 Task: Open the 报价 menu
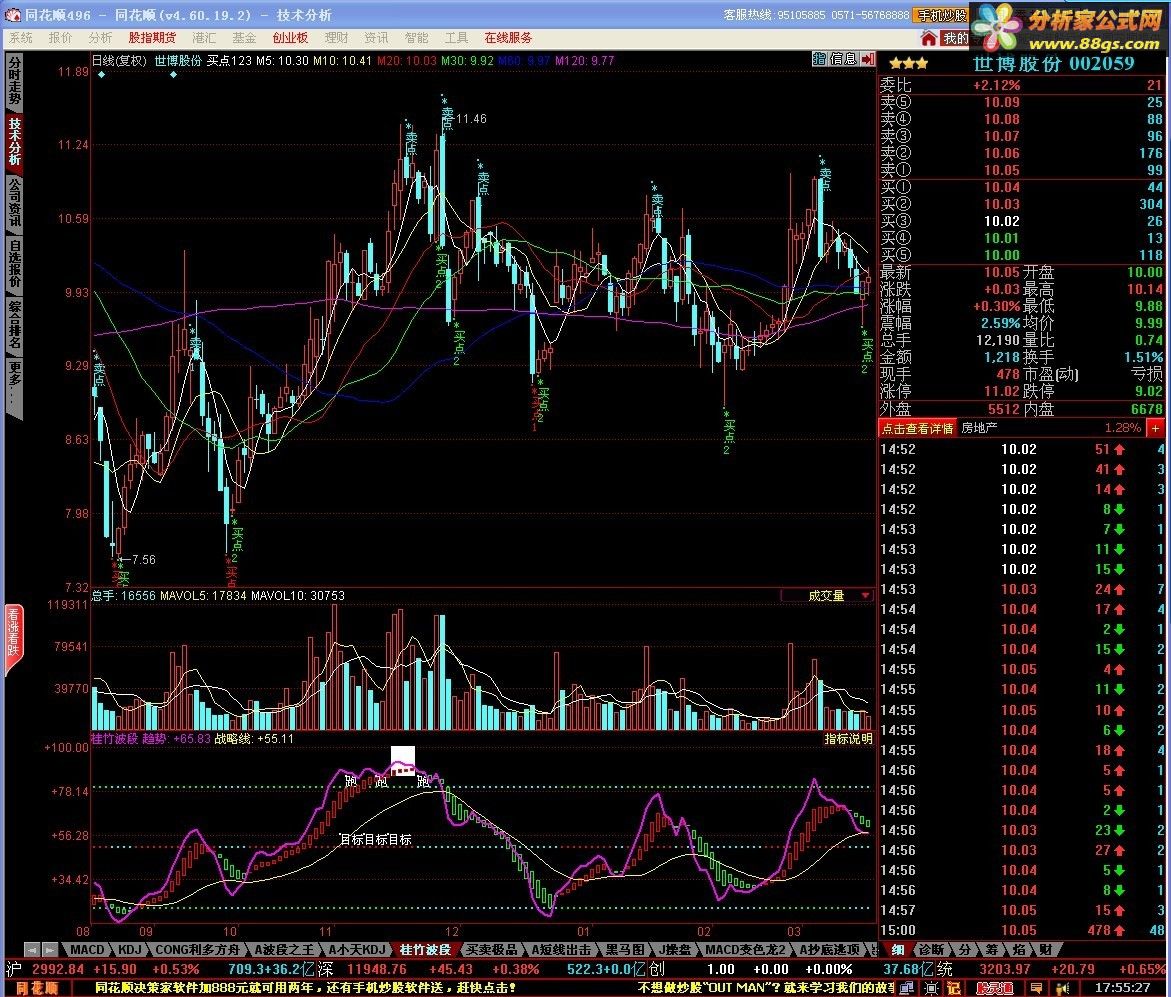click(x=60, y=37)
